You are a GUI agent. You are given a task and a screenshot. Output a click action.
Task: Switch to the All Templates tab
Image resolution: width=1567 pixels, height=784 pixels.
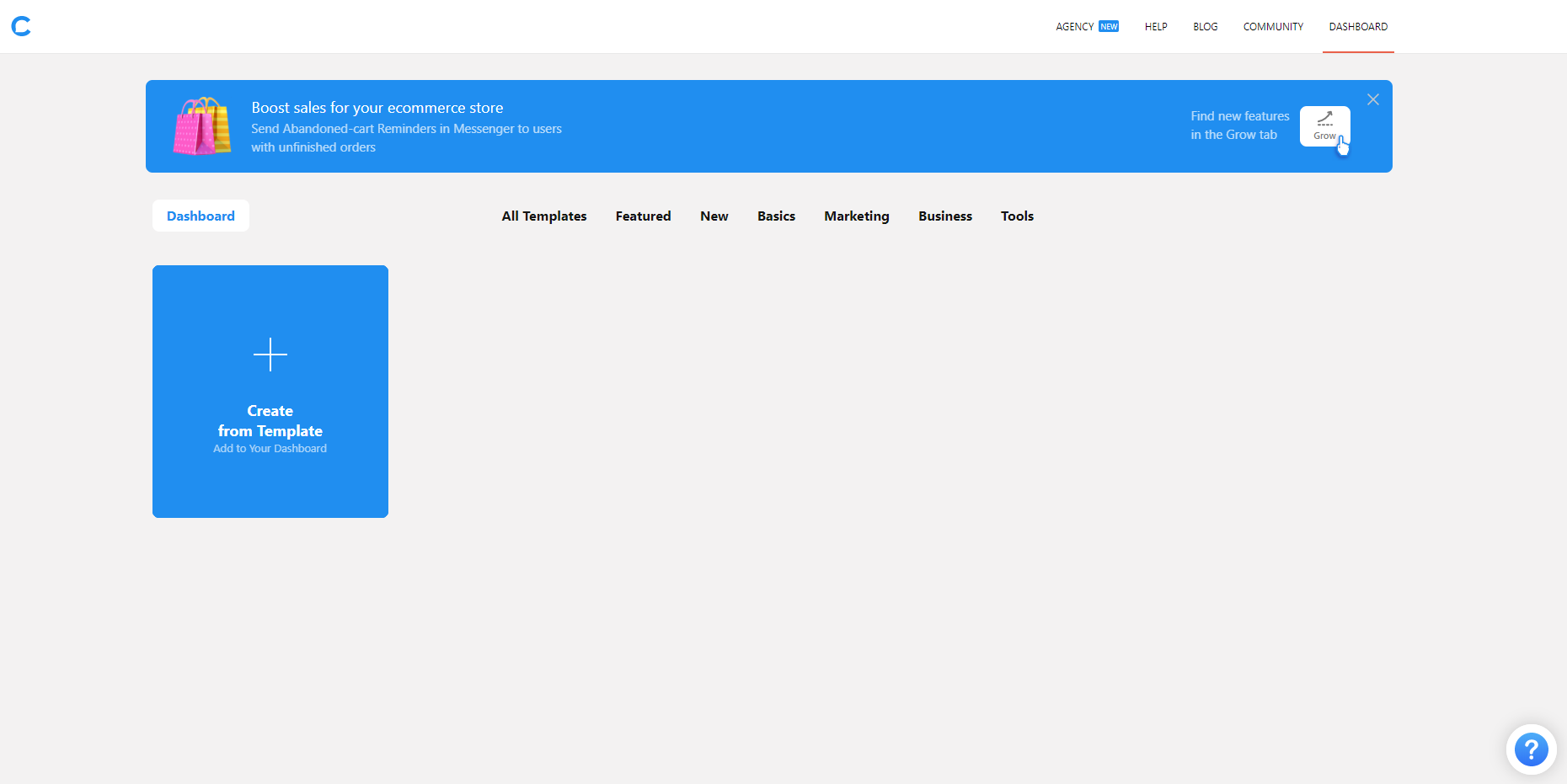click(543, 216)
